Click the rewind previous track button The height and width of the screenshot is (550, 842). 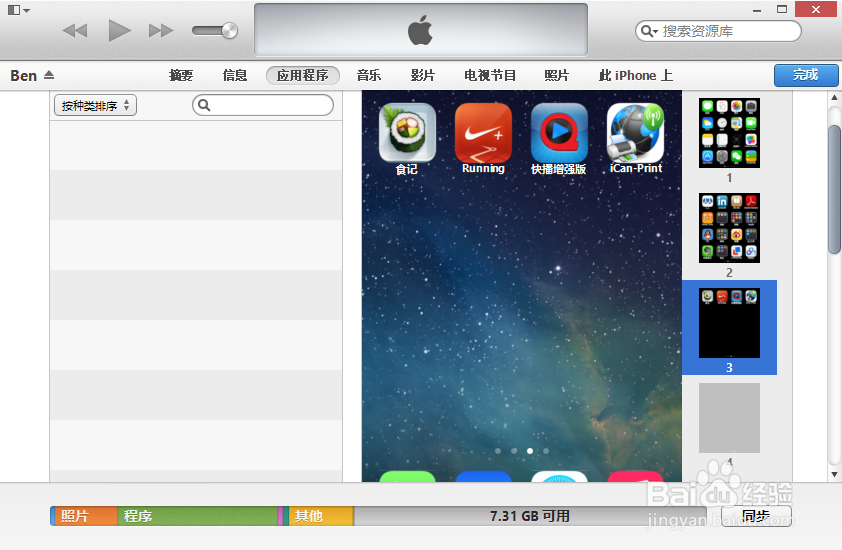[x=75, y=31]
